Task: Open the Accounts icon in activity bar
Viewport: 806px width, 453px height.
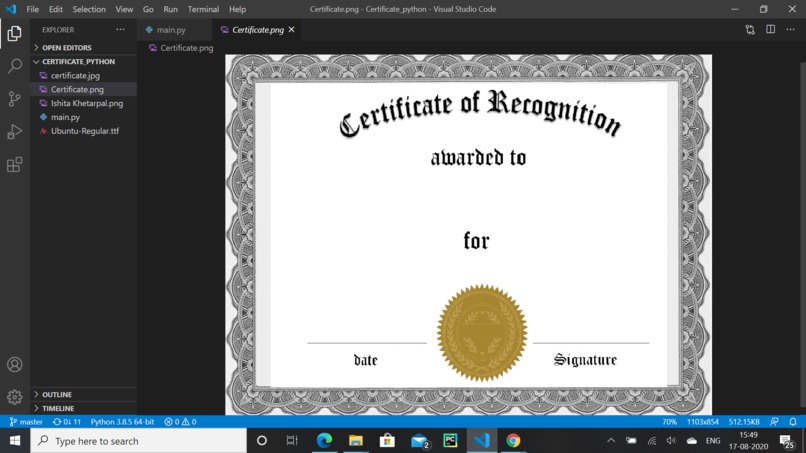Action: tap(14, 365)
